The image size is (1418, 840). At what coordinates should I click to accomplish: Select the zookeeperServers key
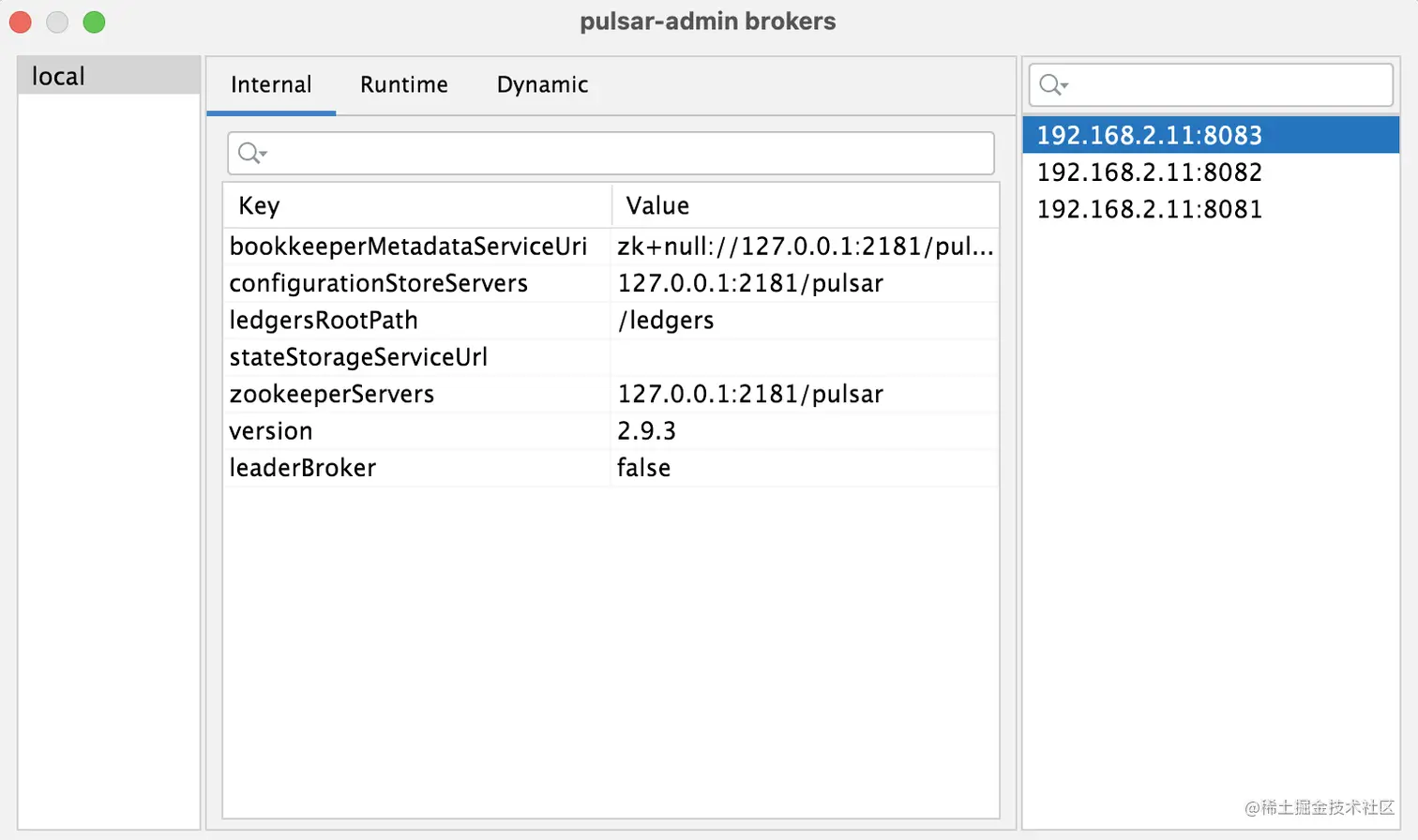pyautogui.click(x=417, y=394)
